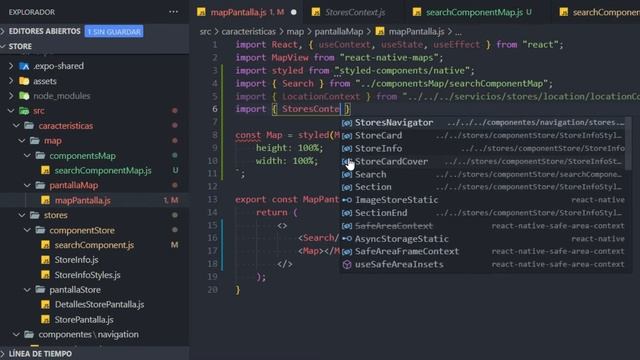Switch to the mapPantalla.js editor tab

coord(247,12)
